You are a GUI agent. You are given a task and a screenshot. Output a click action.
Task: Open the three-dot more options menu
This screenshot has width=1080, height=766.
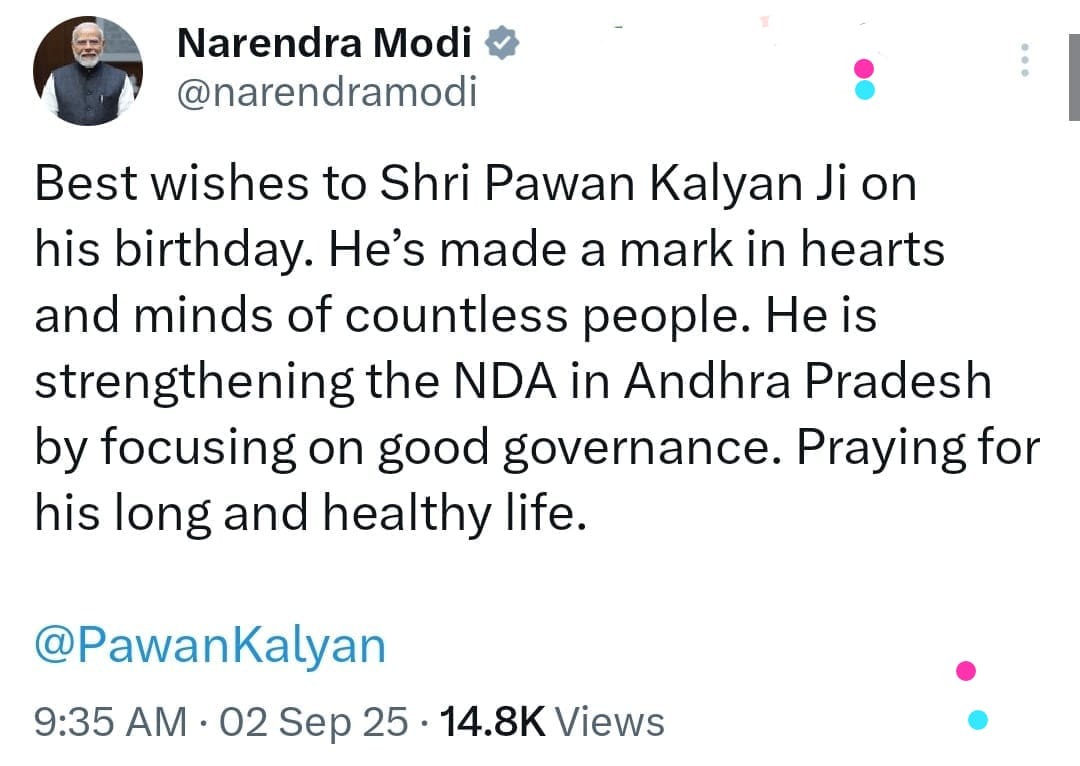[x=1024, y=62]
